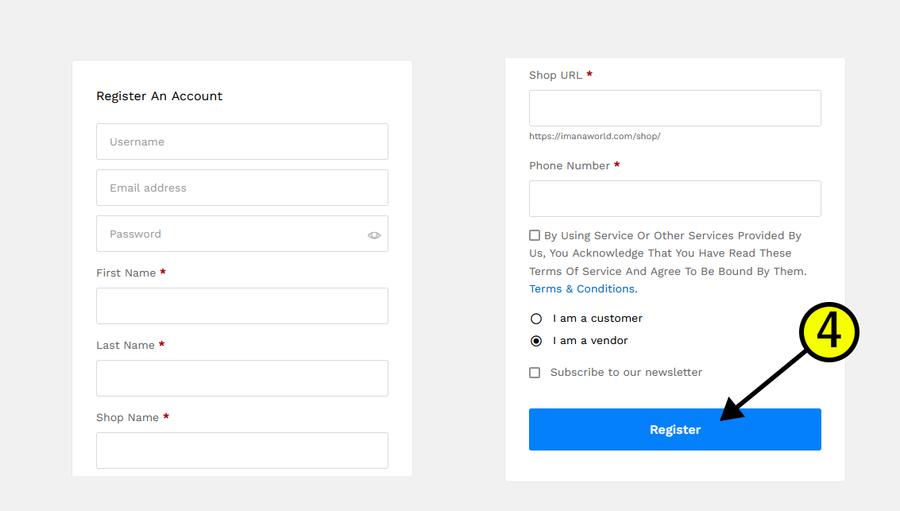Viewport: 900px width, 511px height.
Task: Select the I am a customer radio
Action: 536,319
